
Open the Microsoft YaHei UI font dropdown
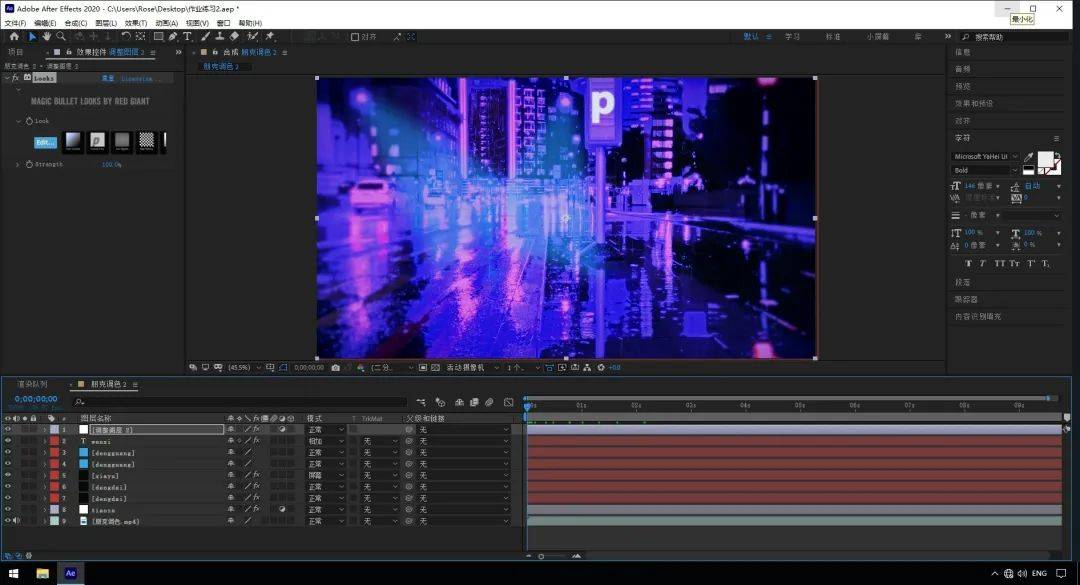tap(985, 157)
